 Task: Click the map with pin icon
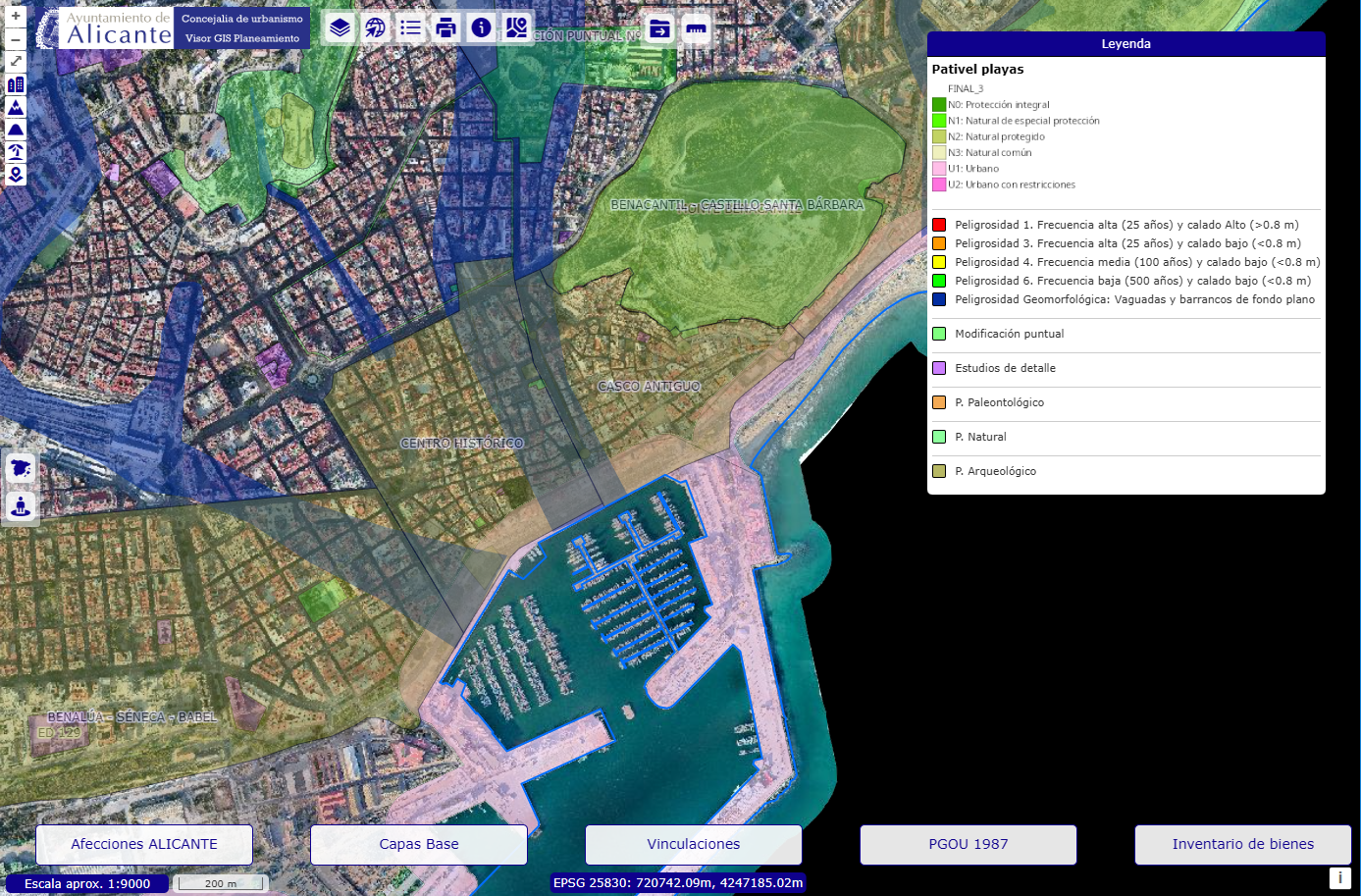tap(516, 27)
